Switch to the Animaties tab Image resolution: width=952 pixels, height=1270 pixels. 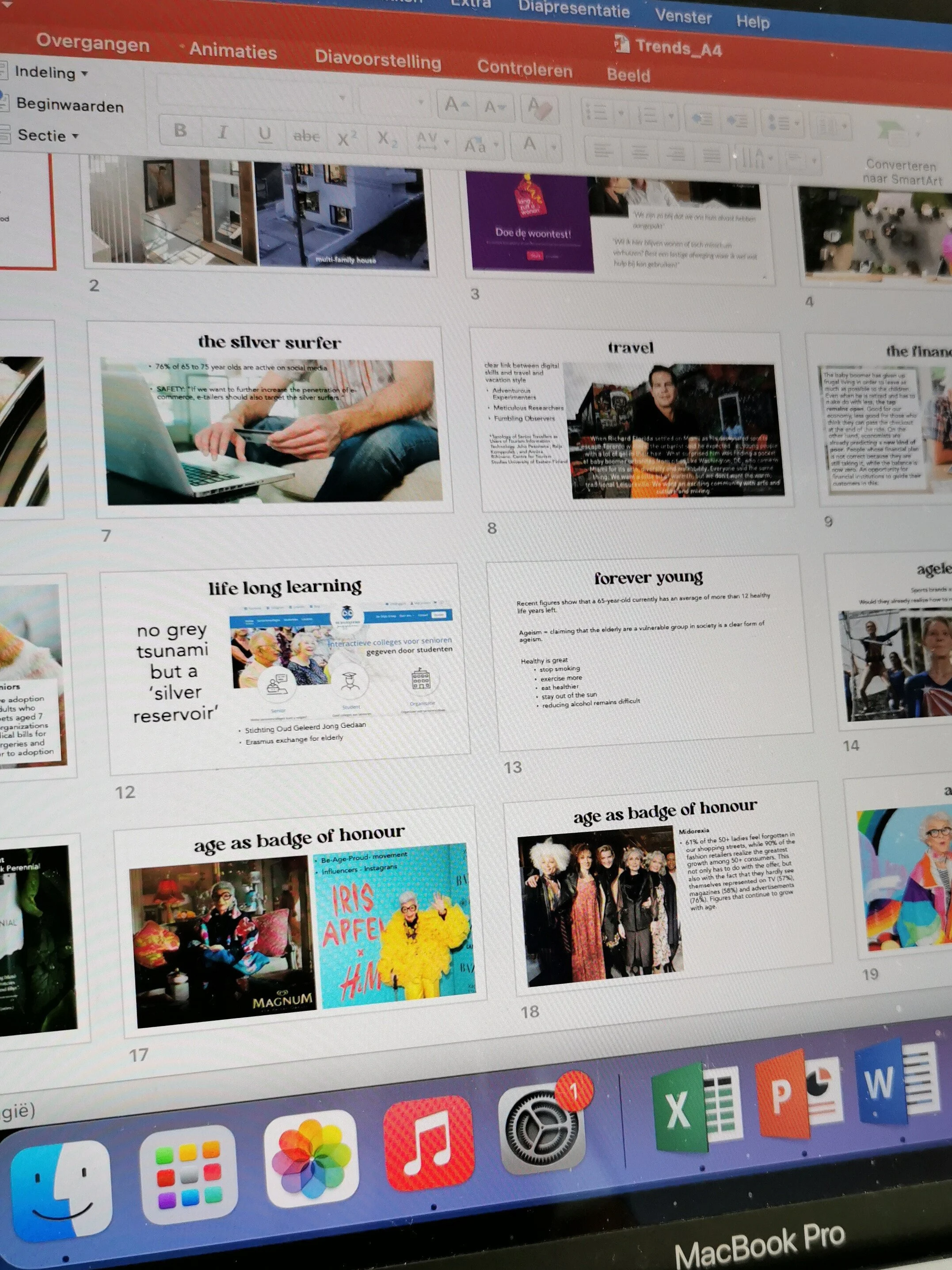tap(232, 51)
